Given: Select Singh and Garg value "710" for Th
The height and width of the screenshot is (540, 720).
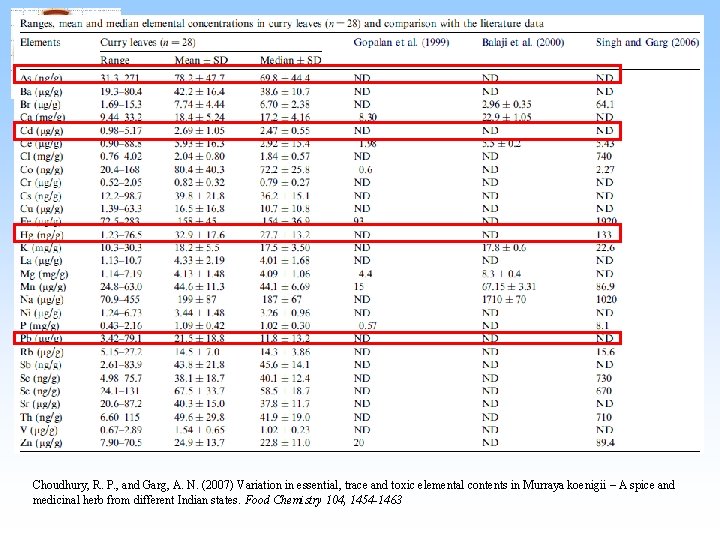Looking at the screenshot, I should click(x=604, y=417).
